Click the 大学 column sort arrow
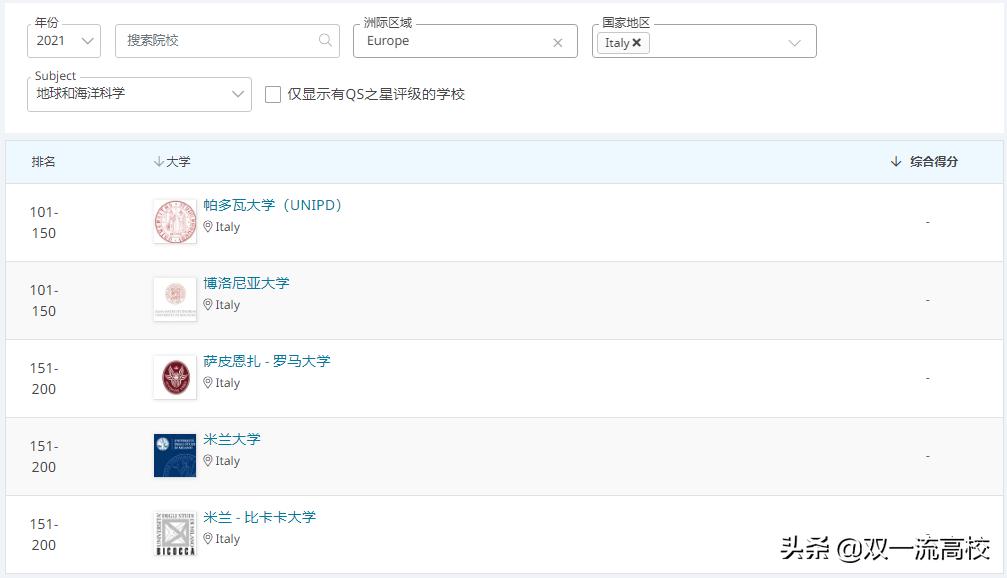This screenshot has height=578, width=1007. 160,161
